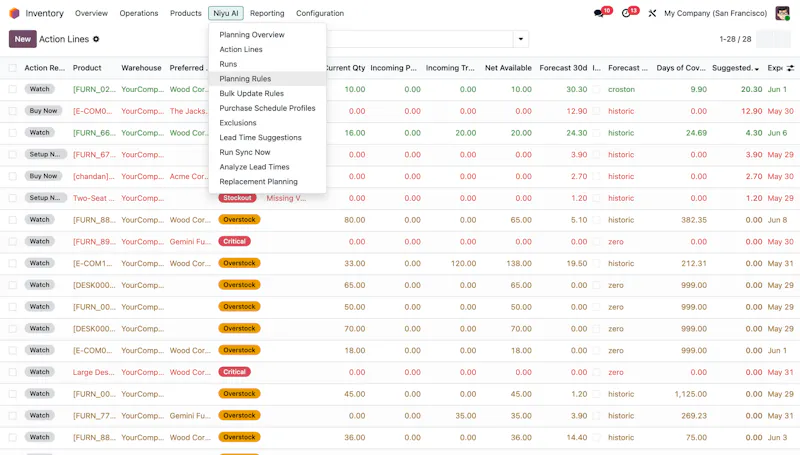Check the FURN_66 row checkbox
The image size is (800, 455).
click(x=13, y=133)
